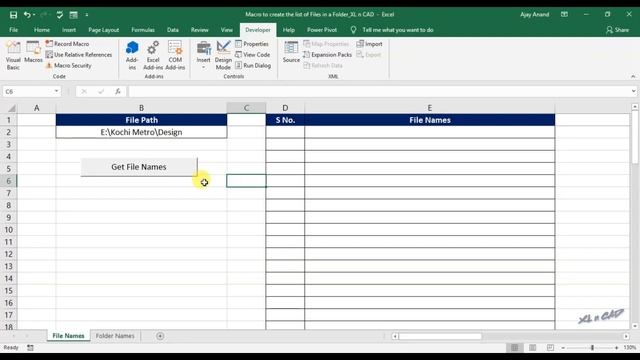Switch to the Home tab
The height and width of the screenshot is (360, 640).
(42, 30)
